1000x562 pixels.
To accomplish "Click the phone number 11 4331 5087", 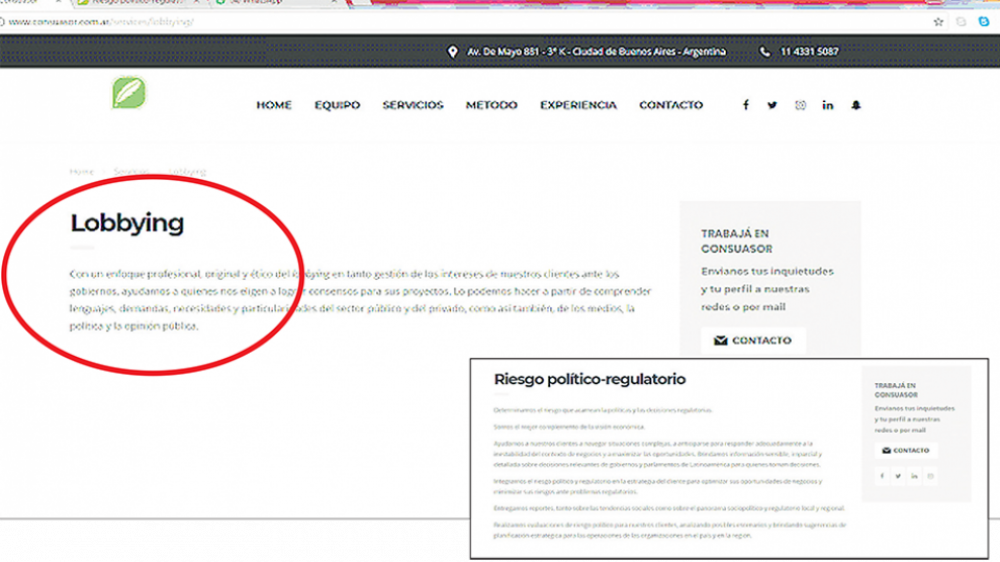I will click(809, 52).
